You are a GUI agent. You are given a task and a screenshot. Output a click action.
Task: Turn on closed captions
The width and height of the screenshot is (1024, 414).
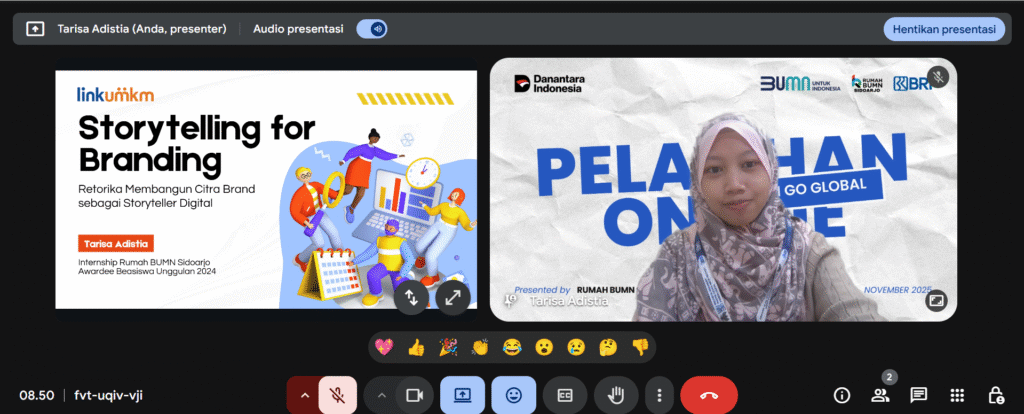click(565, 395)
